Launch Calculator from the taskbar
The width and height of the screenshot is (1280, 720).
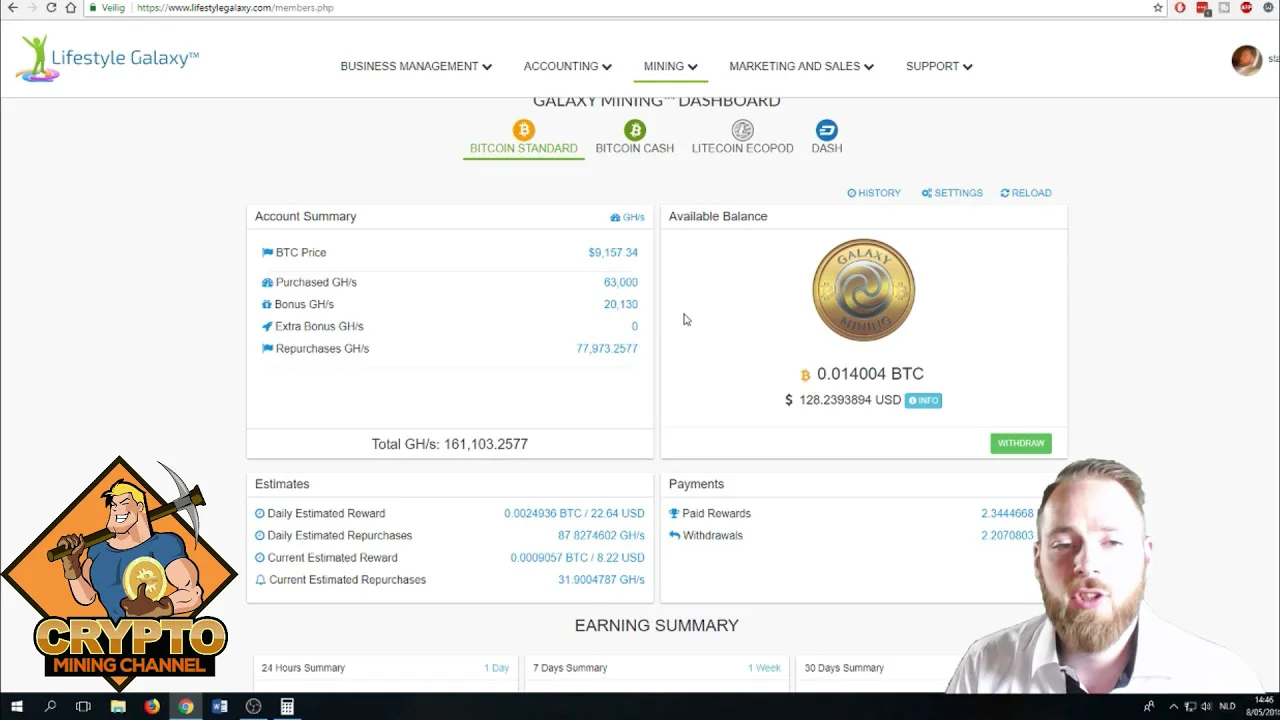coord(287,707)
